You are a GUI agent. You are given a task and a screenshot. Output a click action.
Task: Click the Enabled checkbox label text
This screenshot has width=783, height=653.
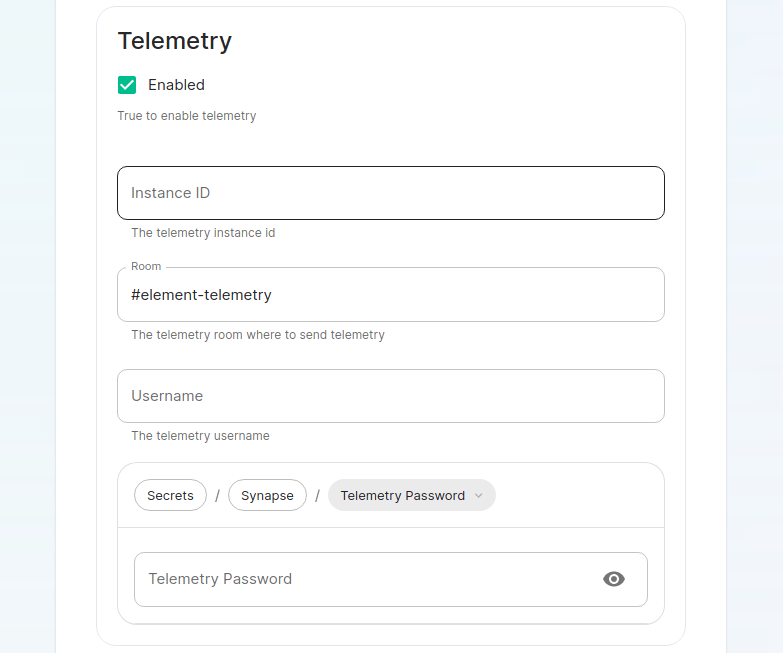coord(176,85)
